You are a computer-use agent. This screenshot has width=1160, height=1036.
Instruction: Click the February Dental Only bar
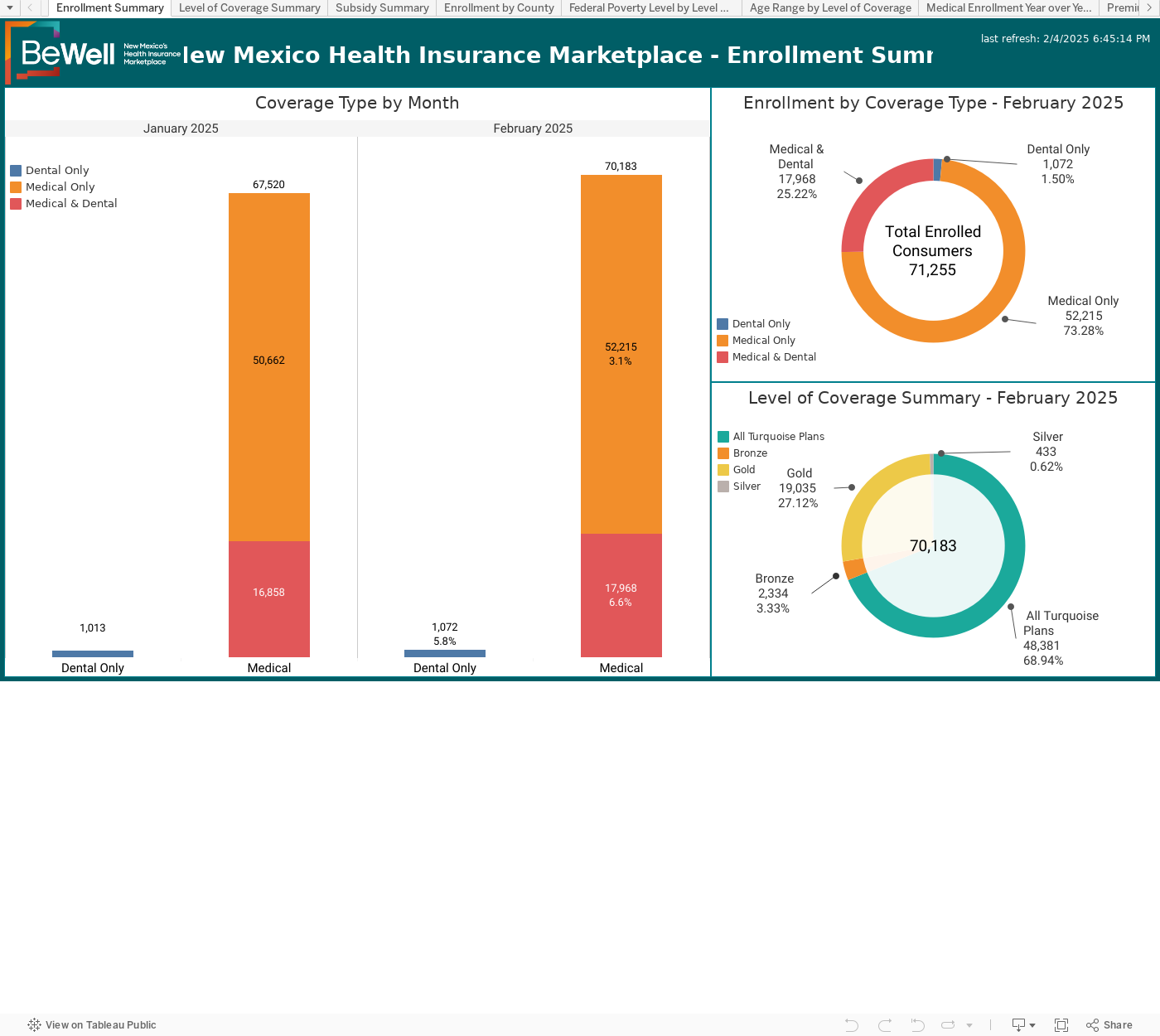(445, 654)
